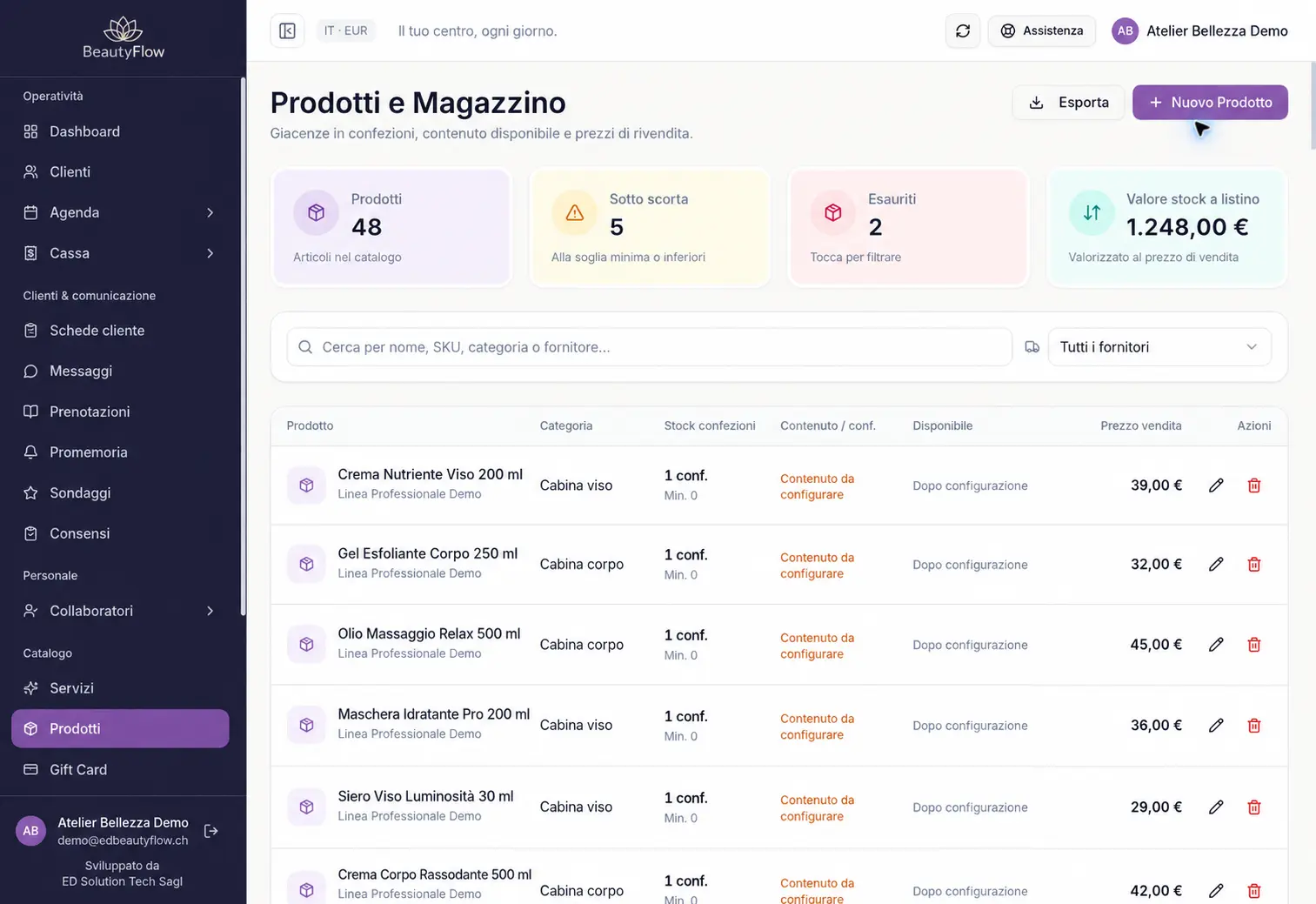Delete Siero Viso Luminosità 30 ml

pos(1254,807)
